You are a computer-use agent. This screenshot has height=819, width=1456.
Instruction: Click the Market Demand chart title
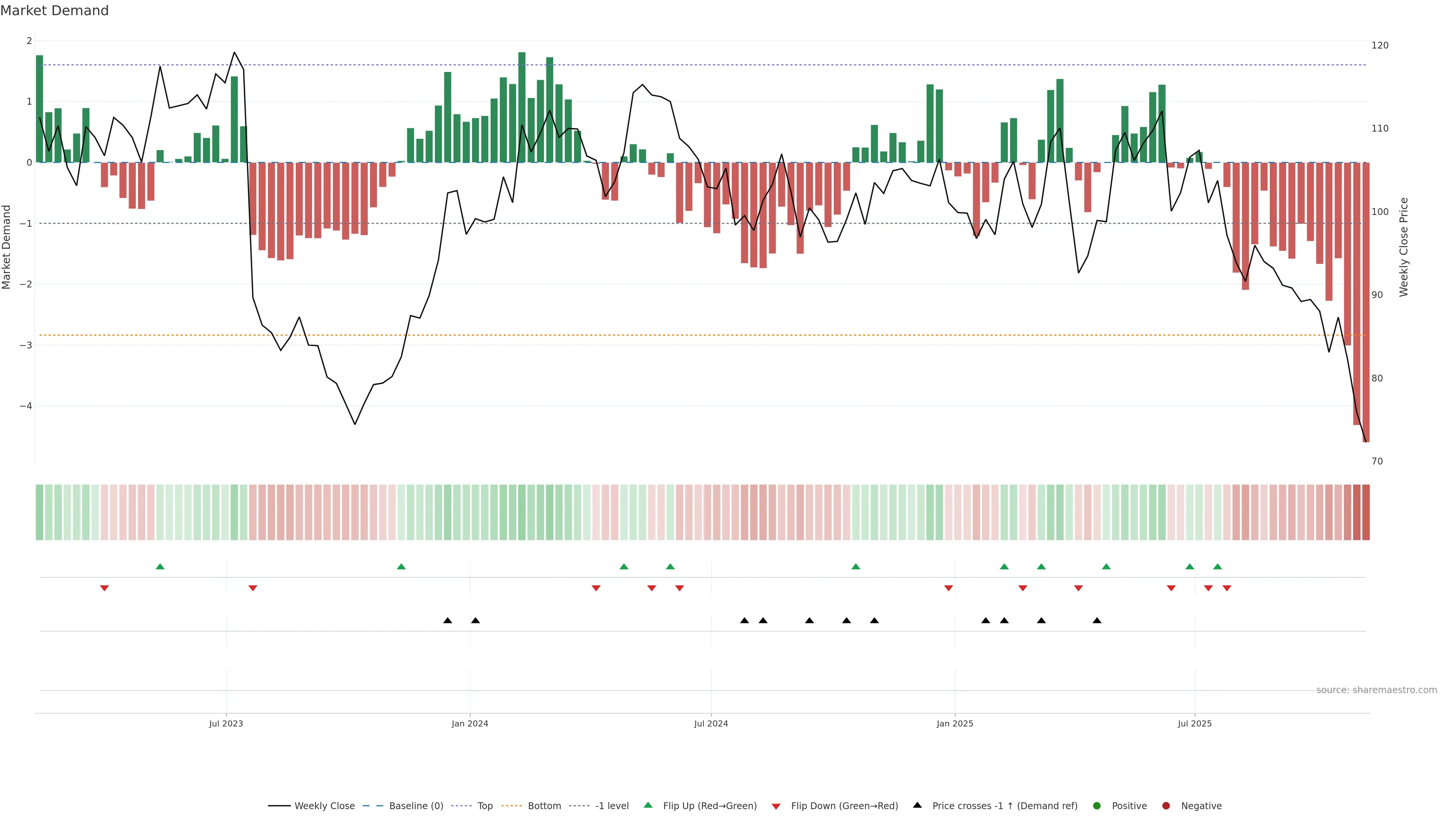54,11
